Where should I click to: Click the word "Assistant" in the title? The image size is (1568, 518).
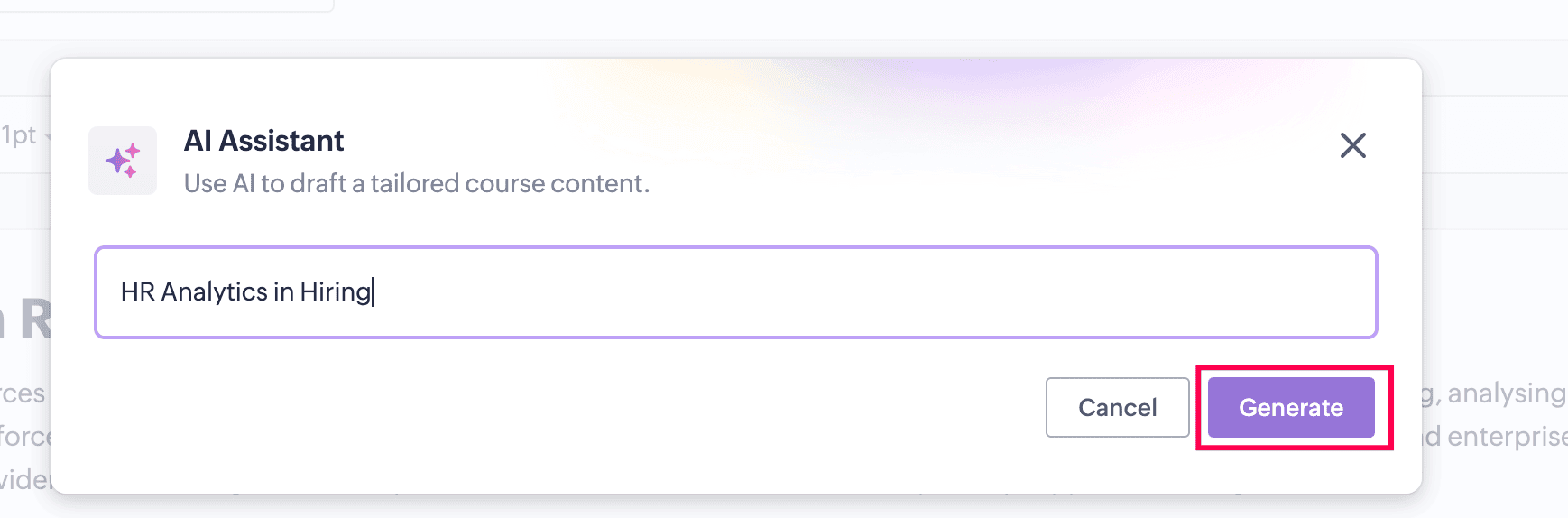pos(281,141)
